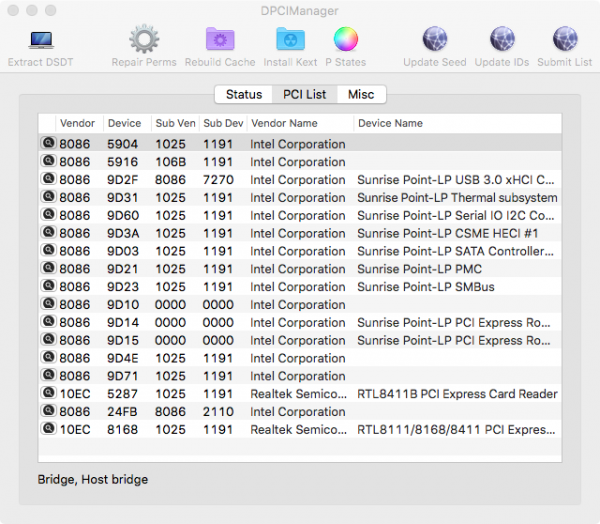600x524 pixels.
Task: Click the Update IDs globe icon
Action: (502, 40)
